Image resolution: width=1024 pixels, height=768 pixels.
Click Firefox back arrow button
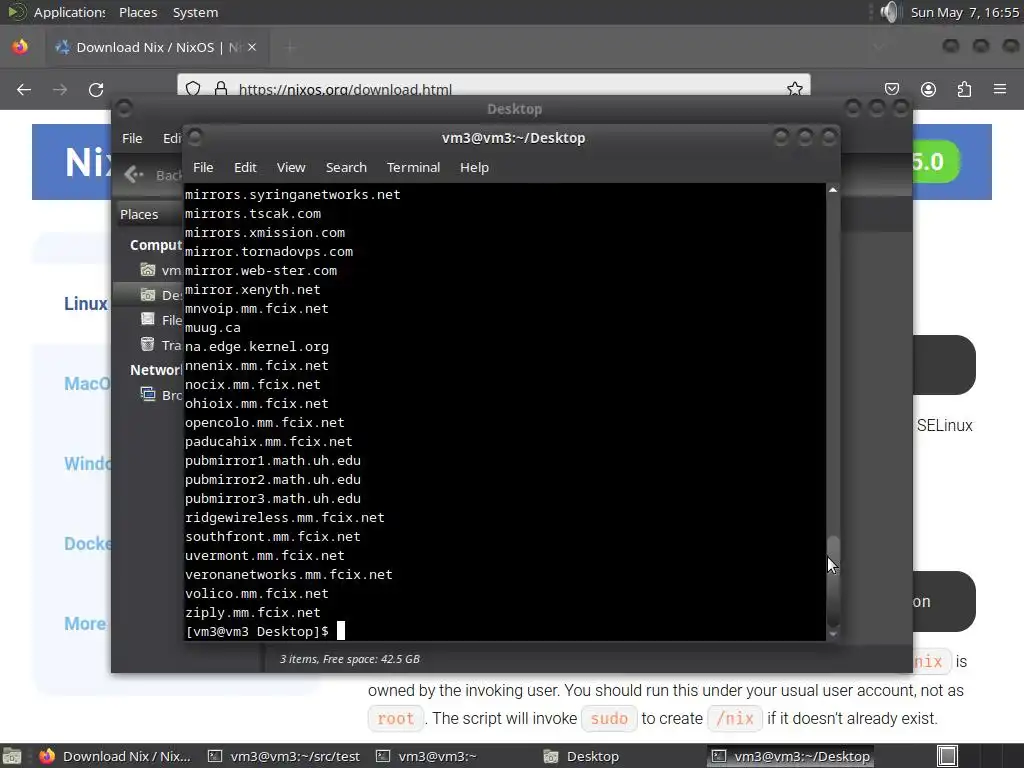[x=24, y=89]
